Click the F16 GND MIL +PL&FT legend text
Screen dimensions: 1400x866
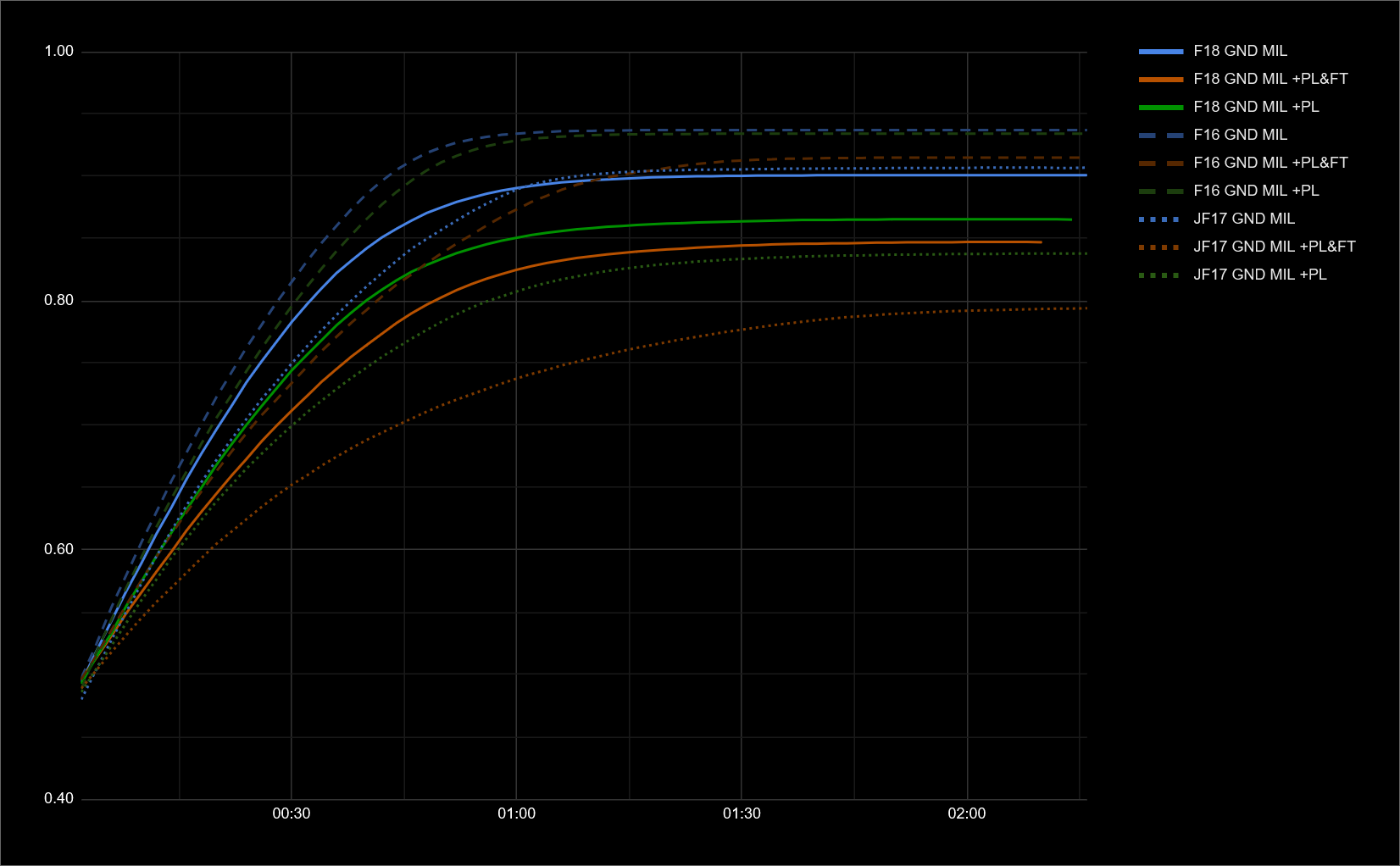pos(1270,163)
